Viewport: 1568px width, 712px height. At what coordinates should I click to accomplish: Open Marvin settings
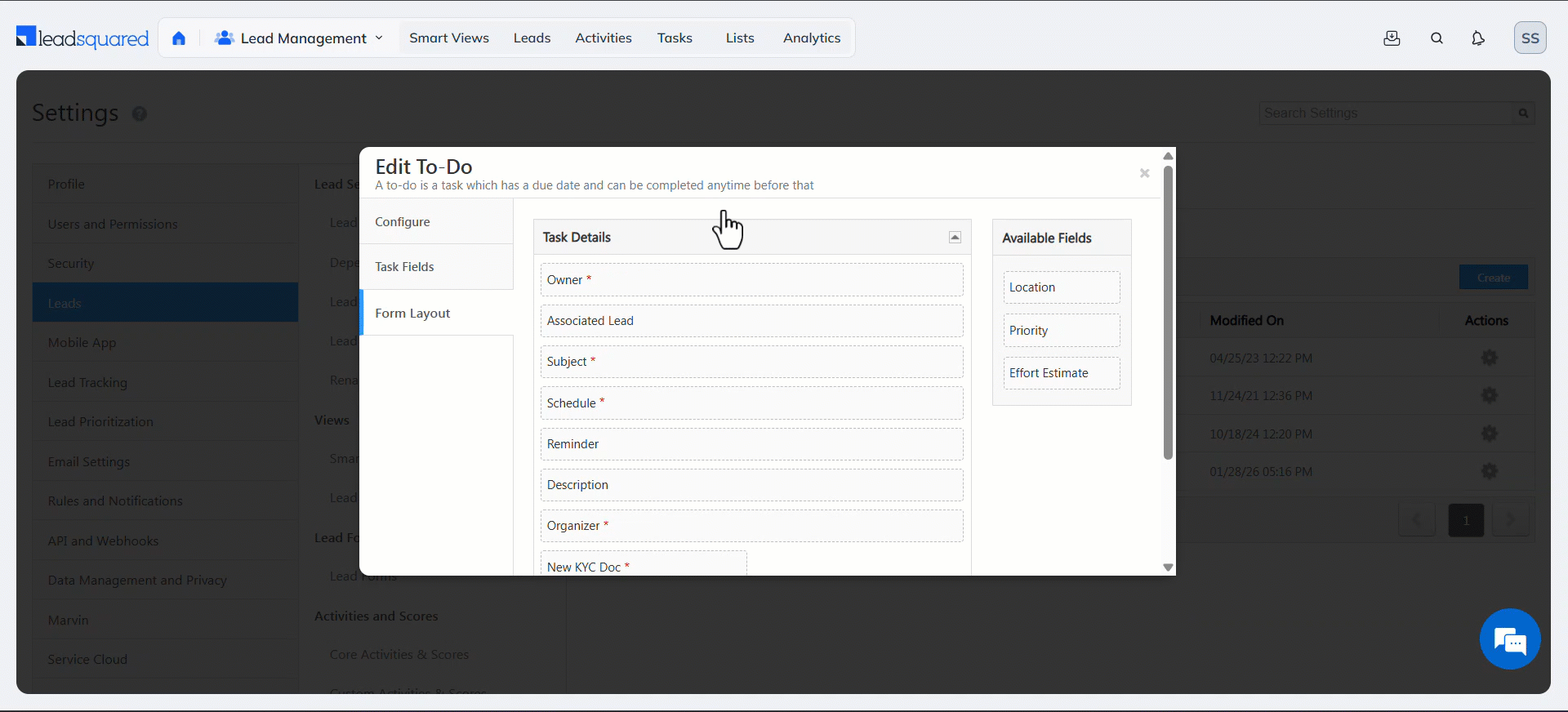(x=165, y=620)
